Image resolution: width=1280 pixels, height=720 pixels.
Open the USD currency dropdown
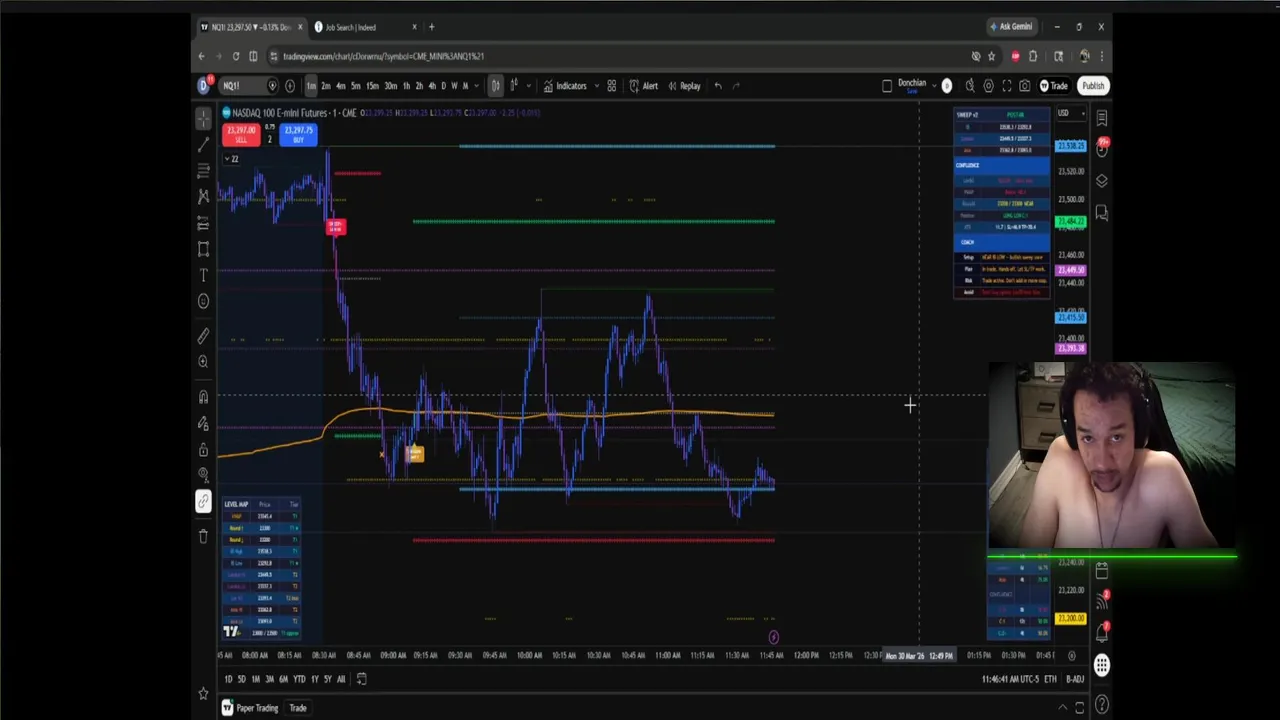[x=1070, y=113]
